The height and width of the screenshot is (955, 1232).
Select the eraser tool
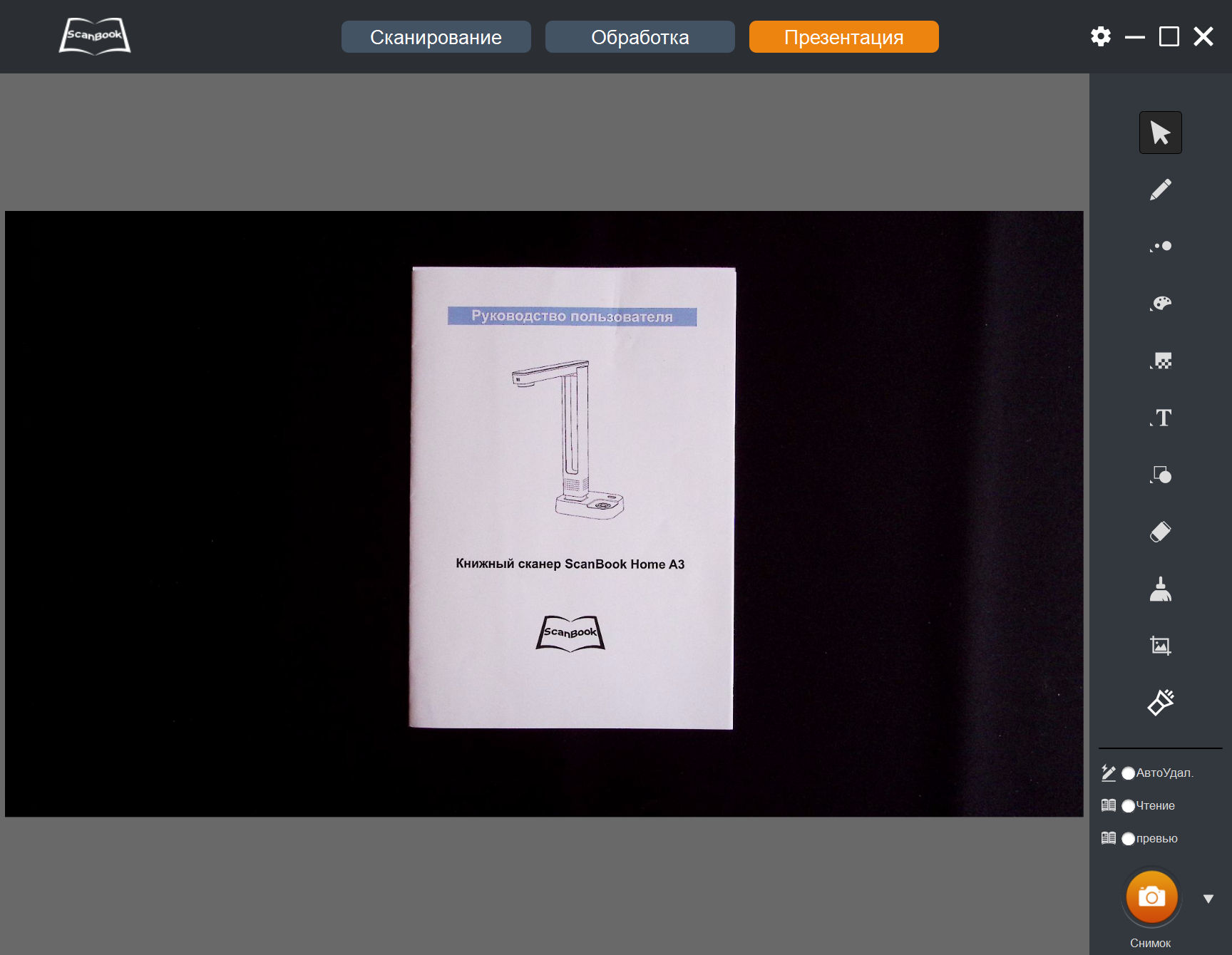coord(1160,532)
